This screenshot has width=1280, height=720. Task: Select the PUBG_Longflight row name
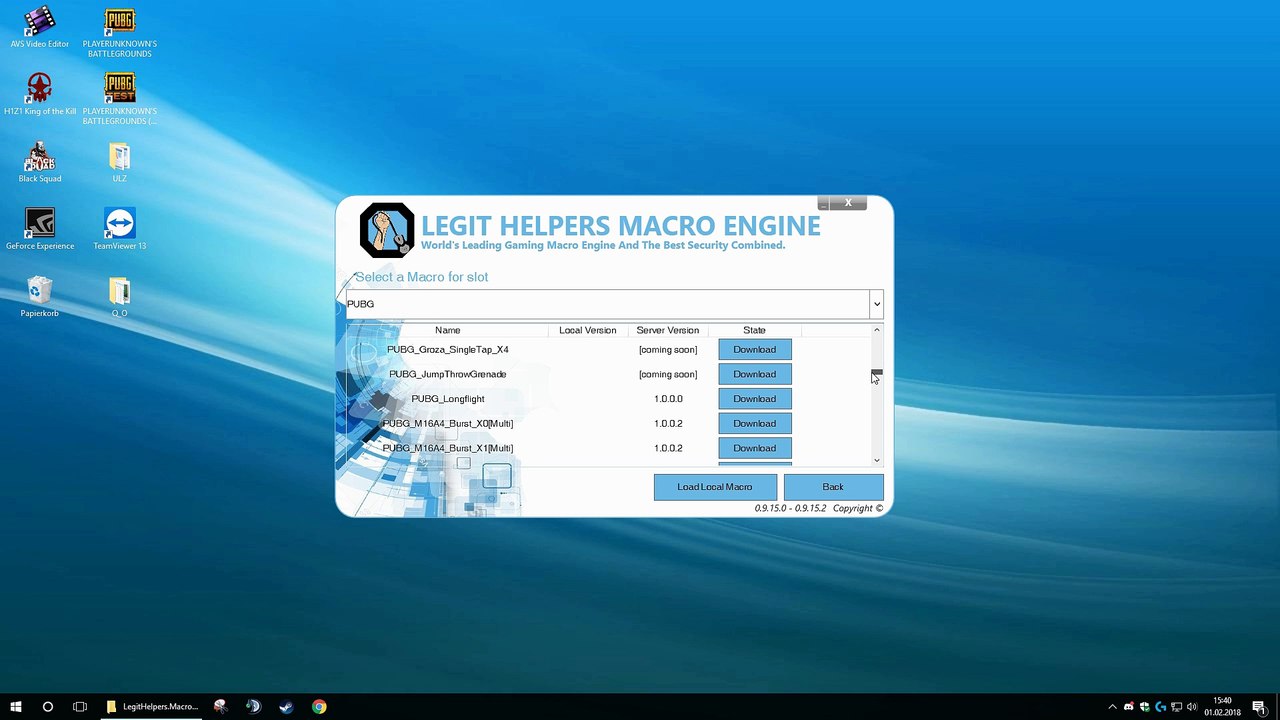(448, 399)
